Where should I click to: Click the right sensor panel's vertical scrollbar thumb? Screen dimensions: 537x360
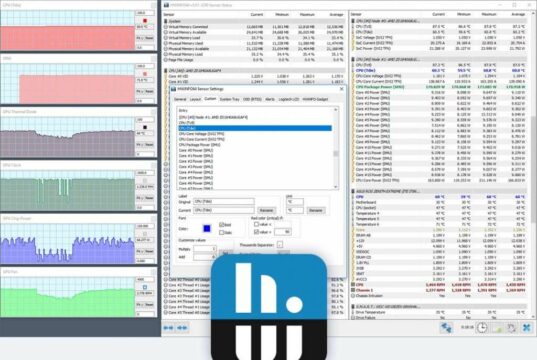point(534,170)
